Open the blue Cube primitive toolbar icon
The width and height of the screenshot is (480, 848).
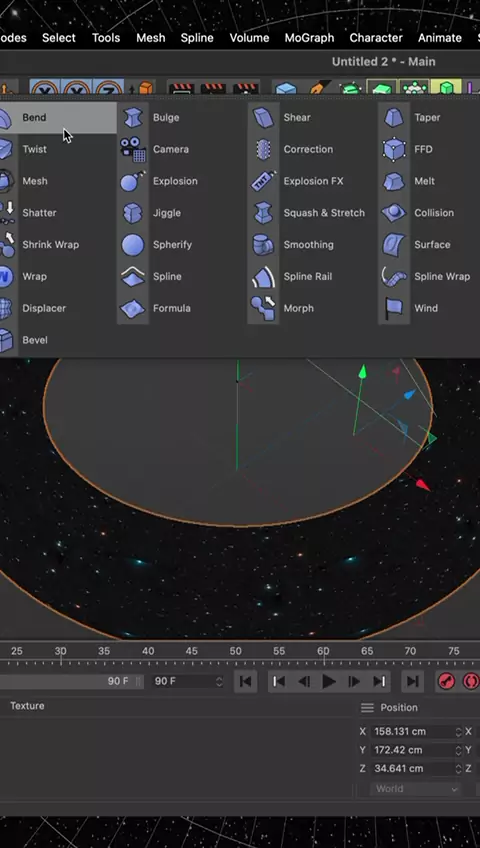pyautogui.click(x=285, y=89)
